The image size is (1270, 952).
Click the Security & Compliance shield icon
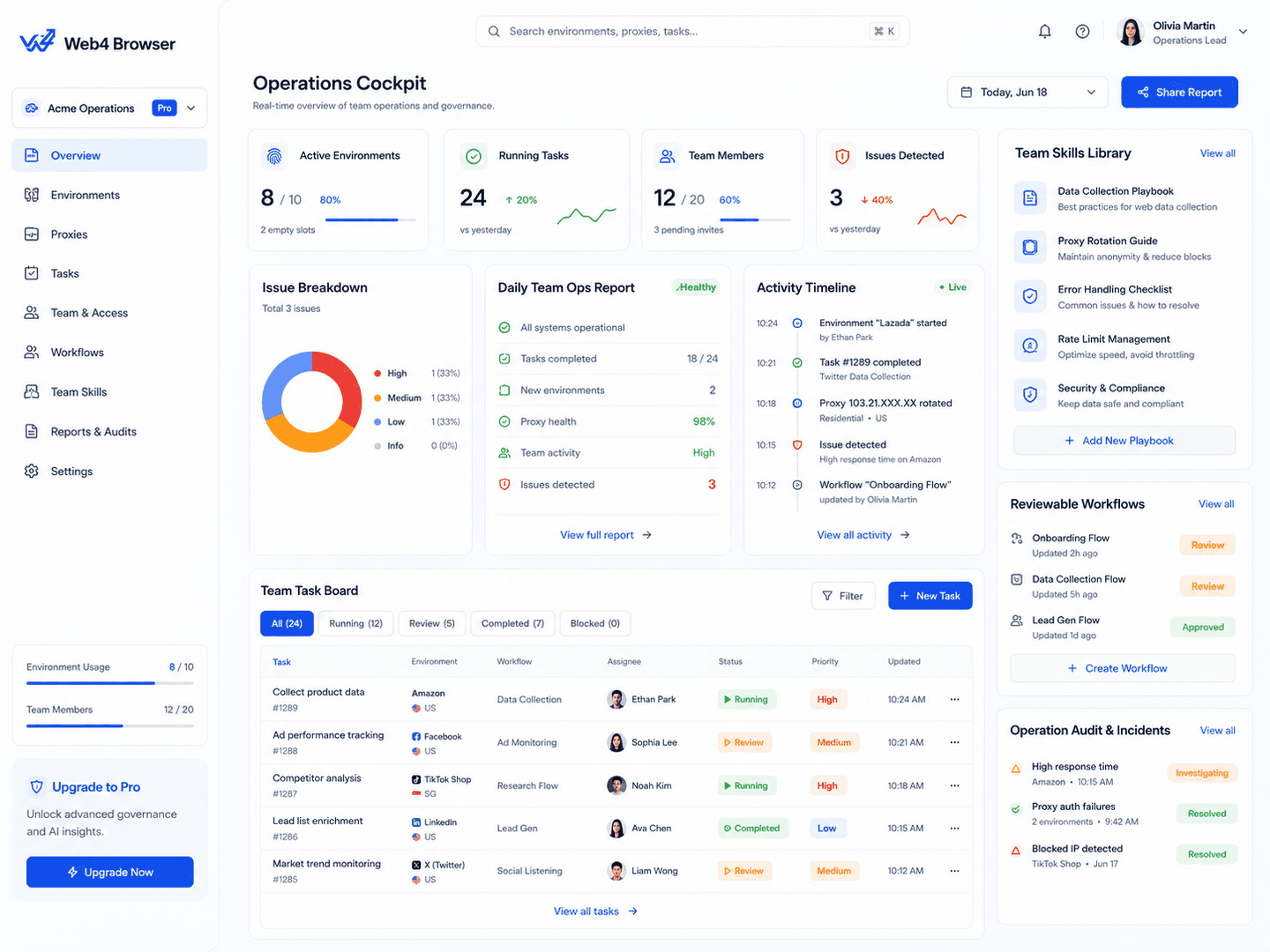click(x=1029, y=395)
